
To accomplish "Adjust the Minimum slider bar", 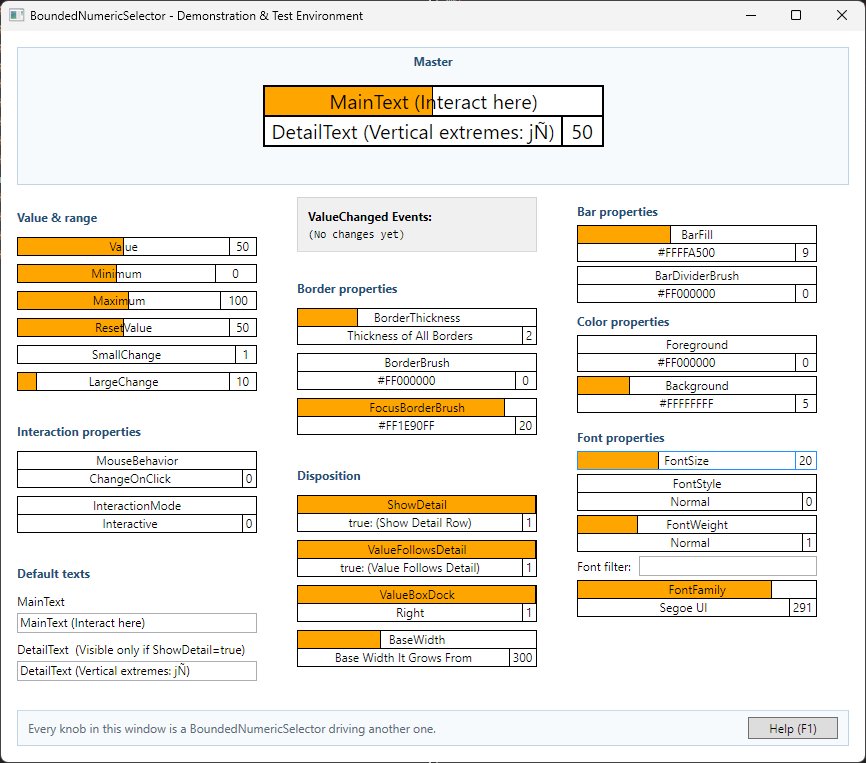I will 117,274.
